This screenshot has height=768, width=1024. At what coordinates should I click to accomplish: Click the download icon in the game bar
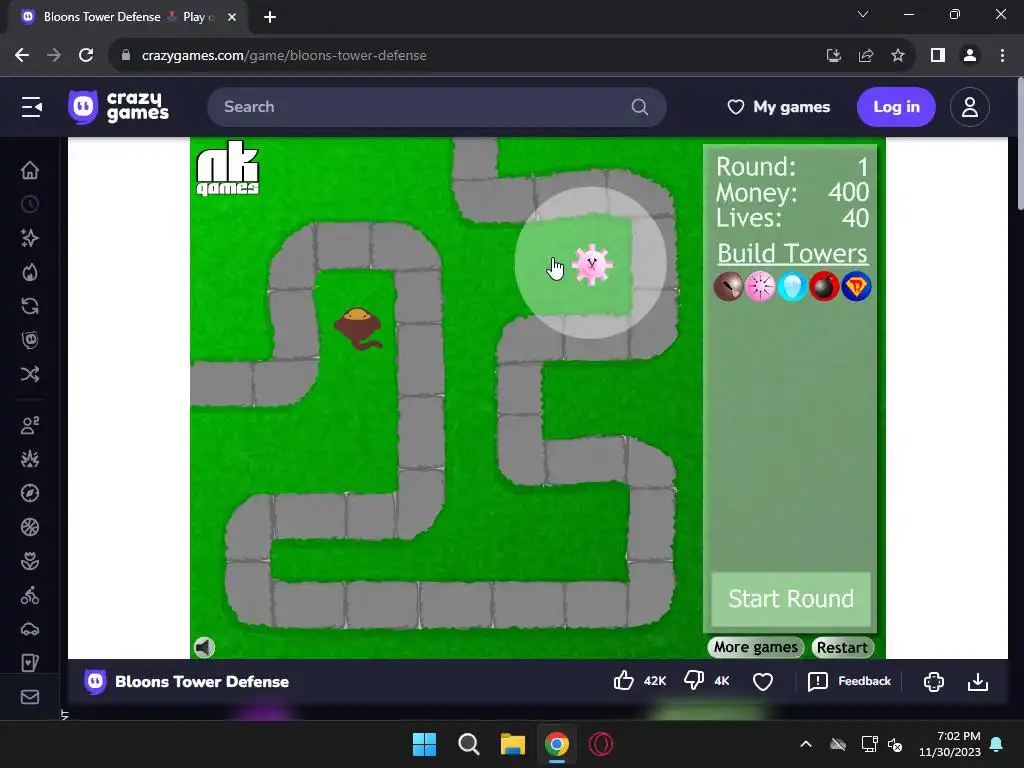point(978,682)
